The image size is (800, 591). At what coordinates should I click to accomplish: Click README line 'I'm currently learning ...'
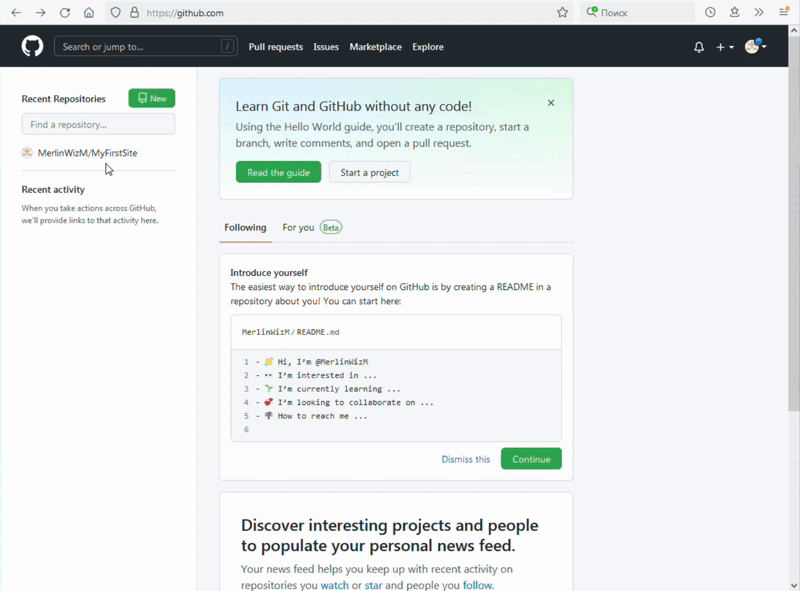tap(339, 389)
